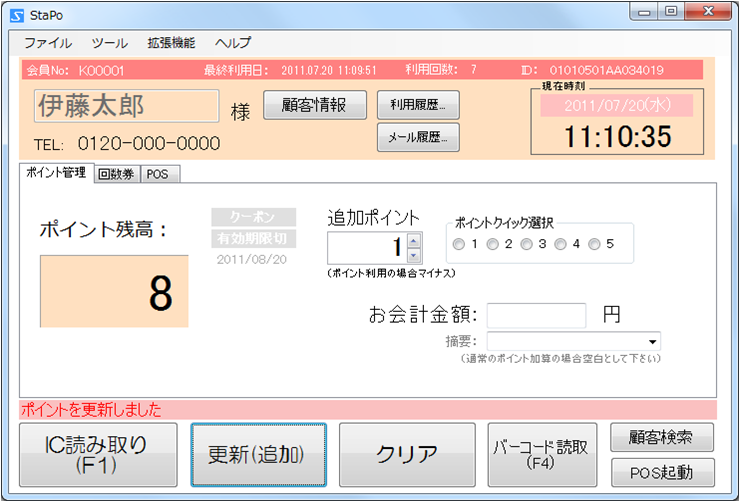Open the 拡張機能 menu
This screenshot has width=740, height=502.
(171, 43)
